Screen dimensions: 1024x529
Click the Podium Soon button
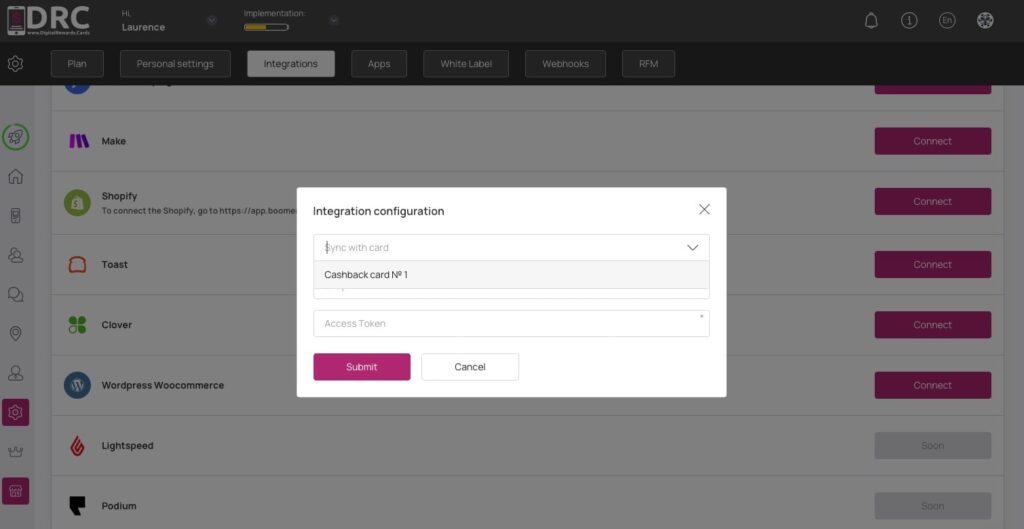pos(933,506)
